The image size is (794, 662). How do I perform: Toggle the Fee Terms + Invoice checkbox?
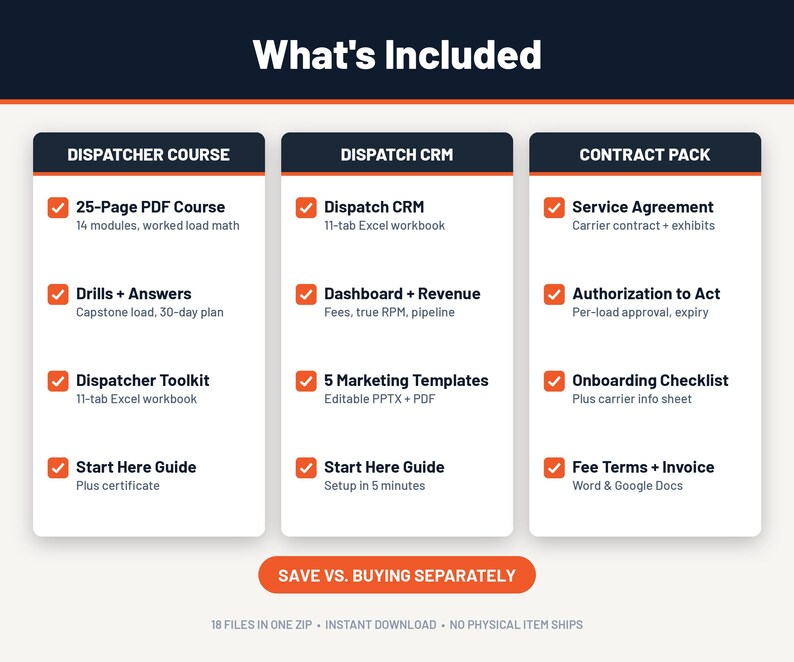tap(554, 468)
